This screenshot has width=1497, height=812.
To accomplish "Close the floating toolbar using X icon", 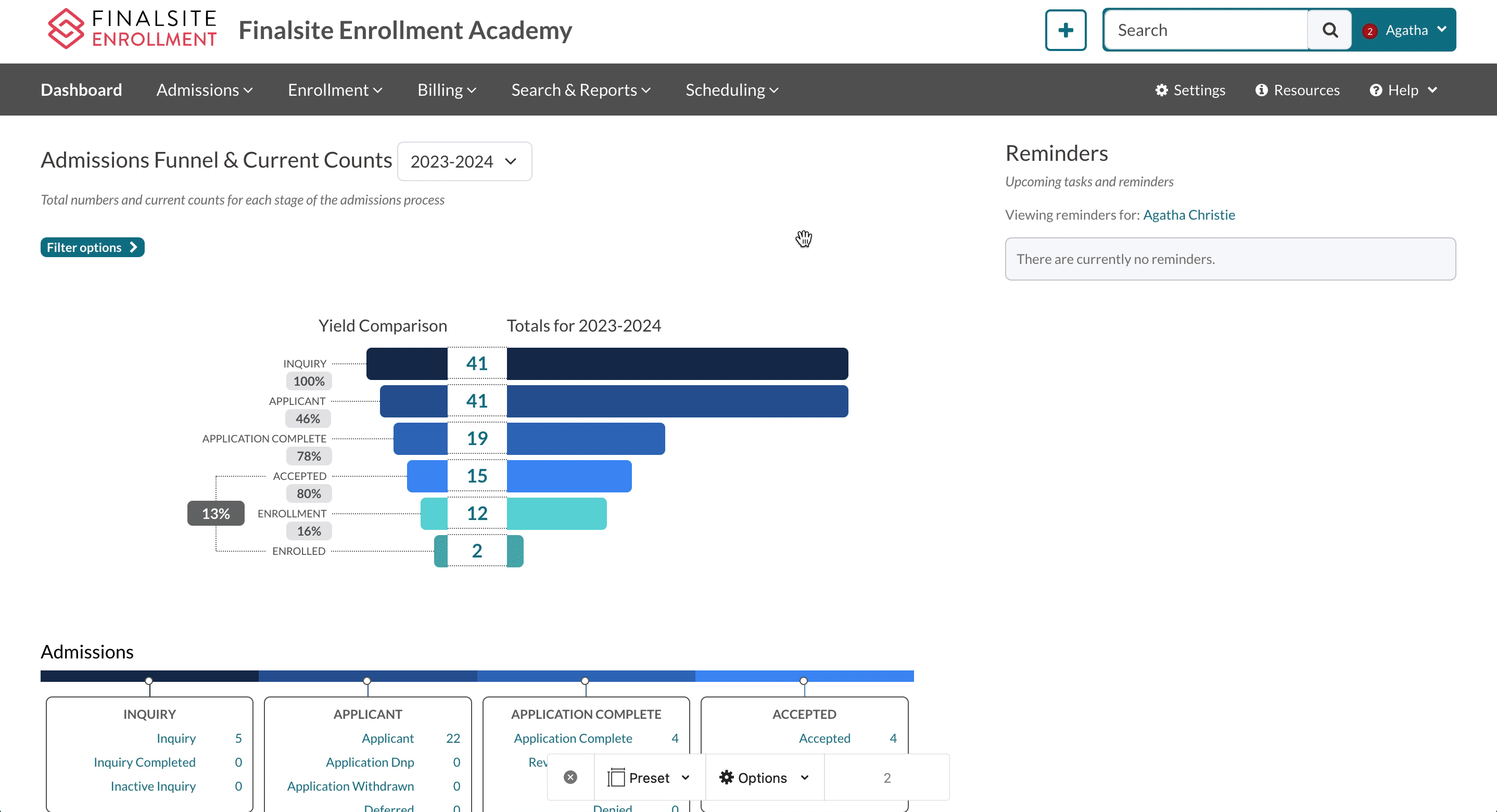I will 570,778.
